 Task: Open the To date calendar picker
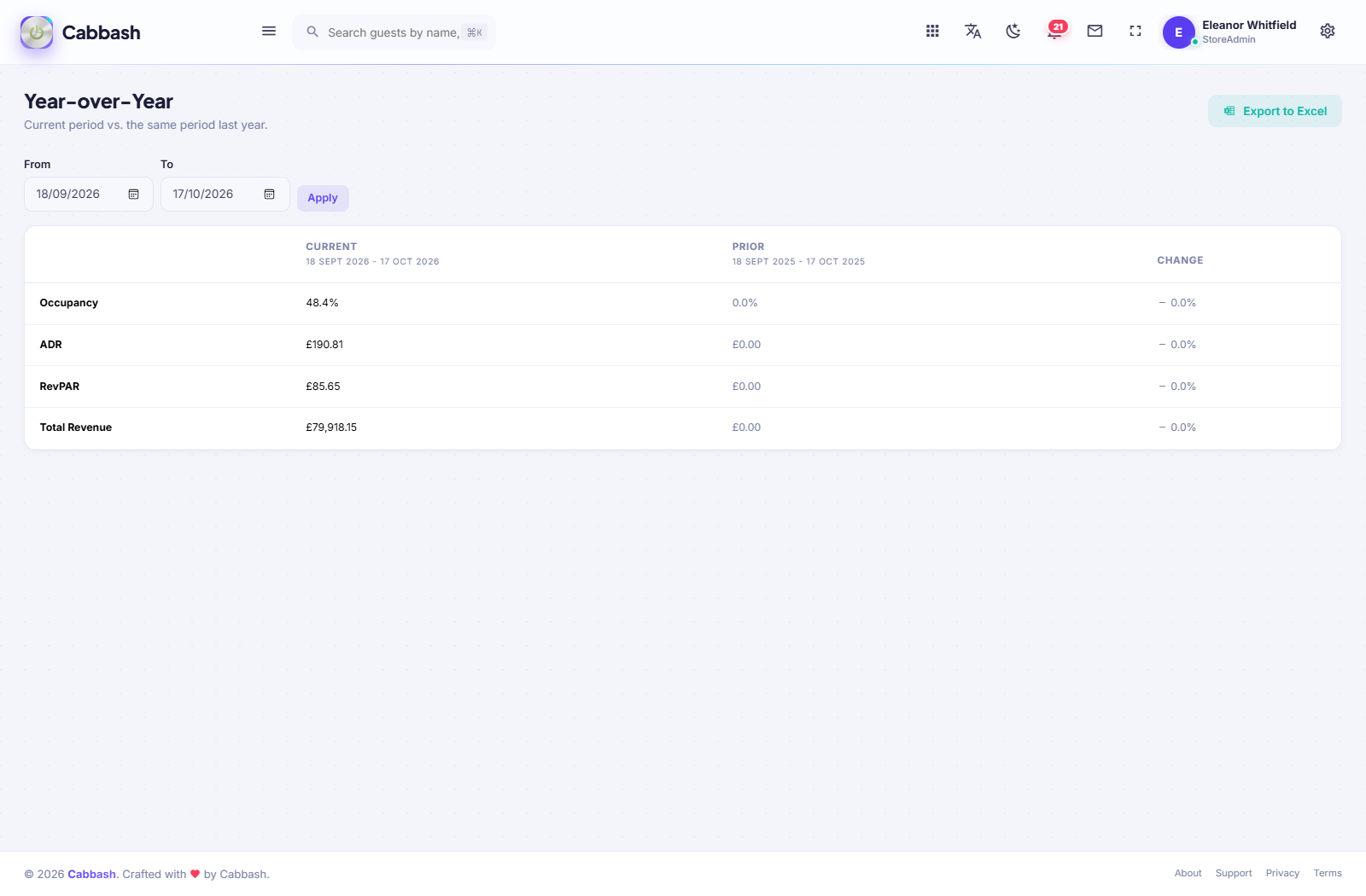coord(270,195)
